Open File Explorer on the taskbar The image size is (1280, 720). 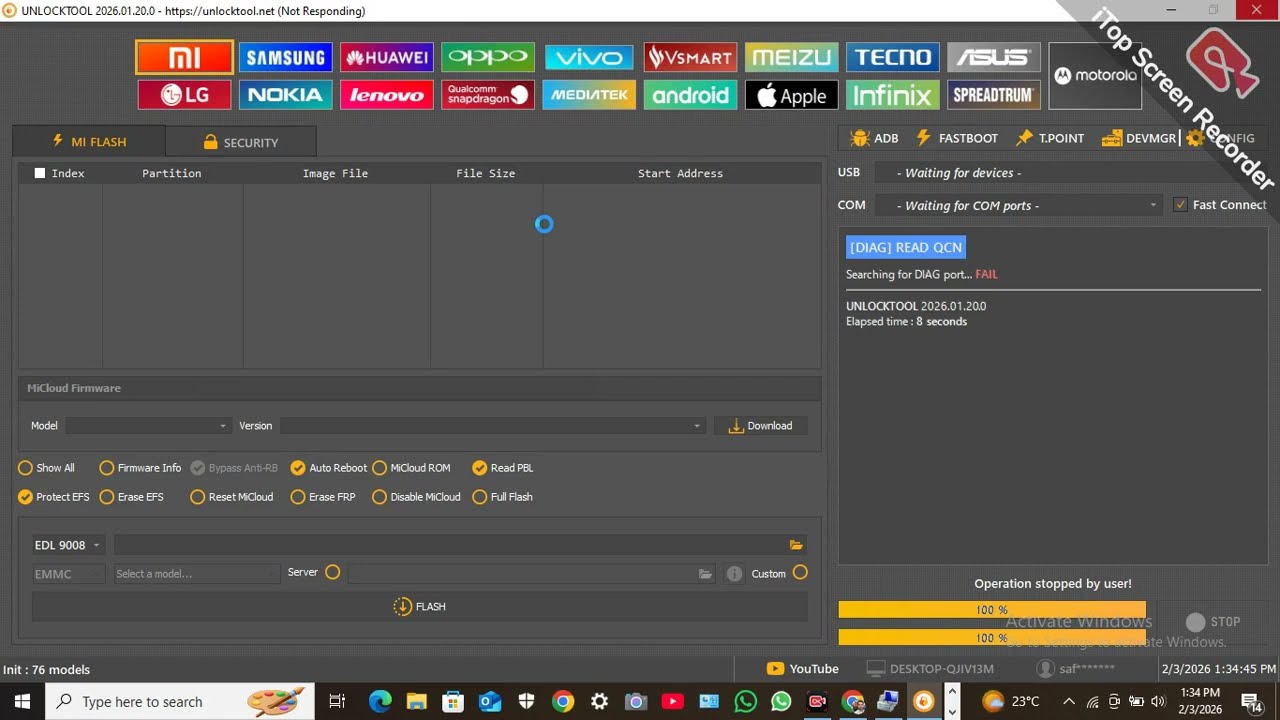(417, 701)
